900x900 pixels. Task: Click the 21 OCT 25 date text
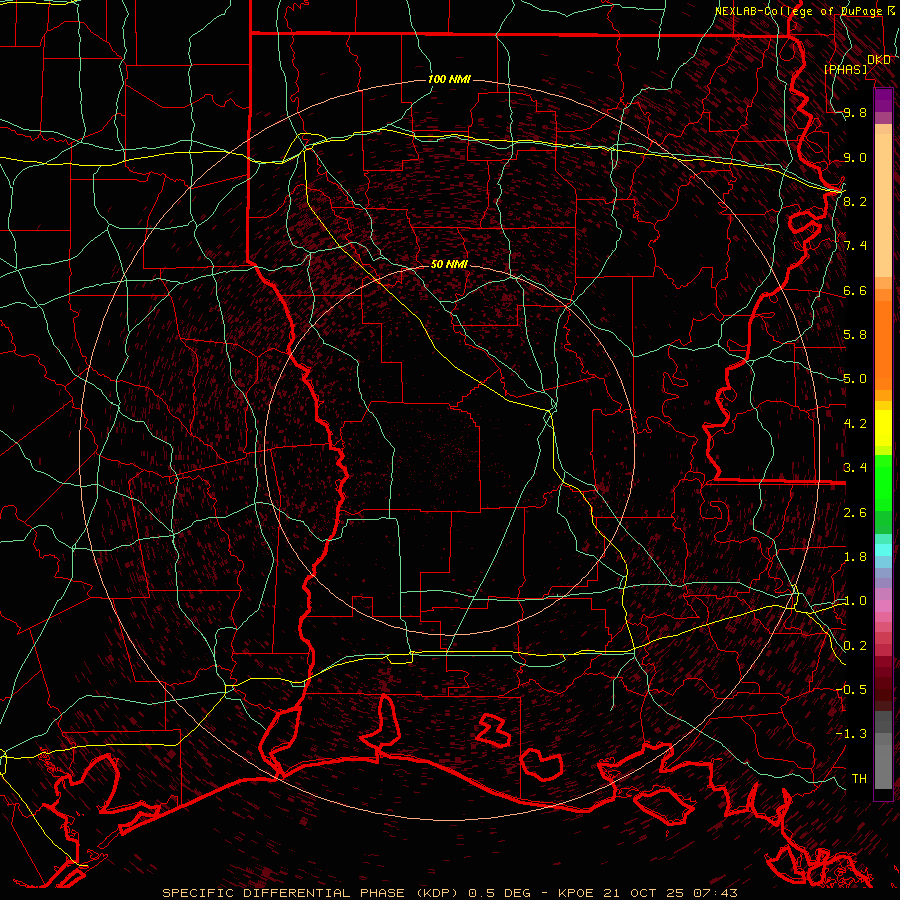click(x=641, y=893)
